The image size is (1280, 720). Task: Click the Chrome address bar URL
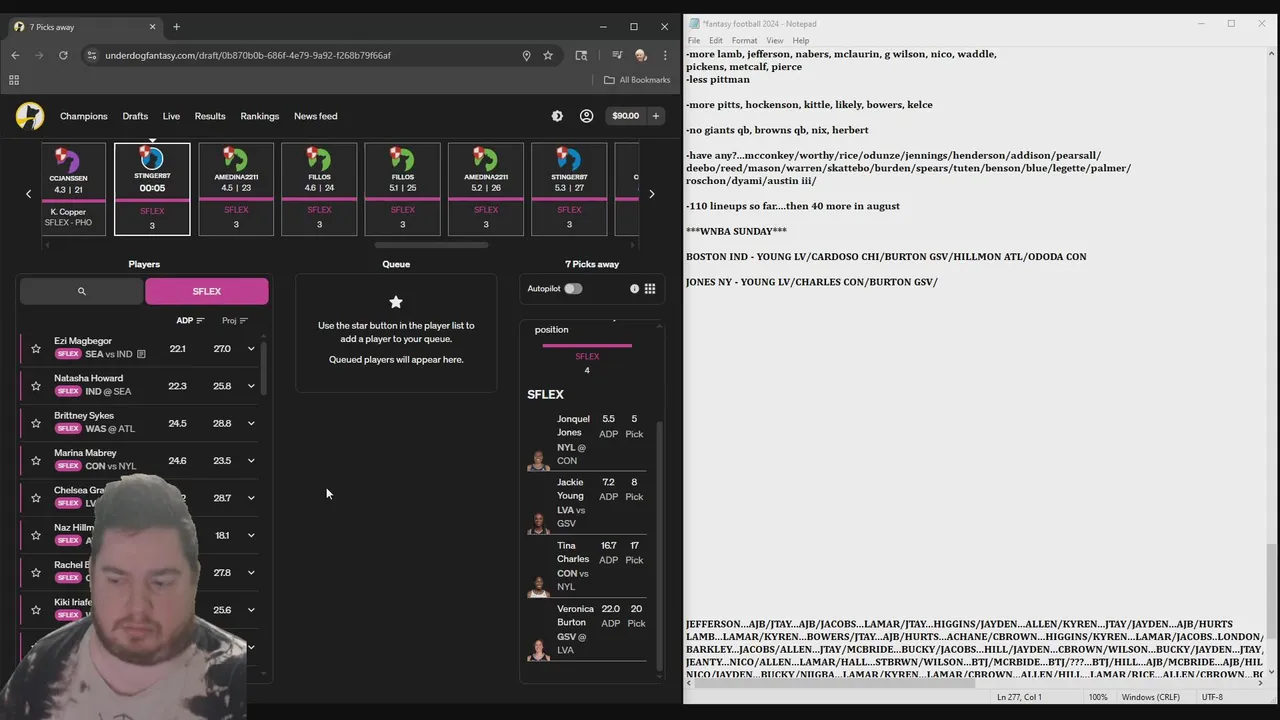click(248, 55)
